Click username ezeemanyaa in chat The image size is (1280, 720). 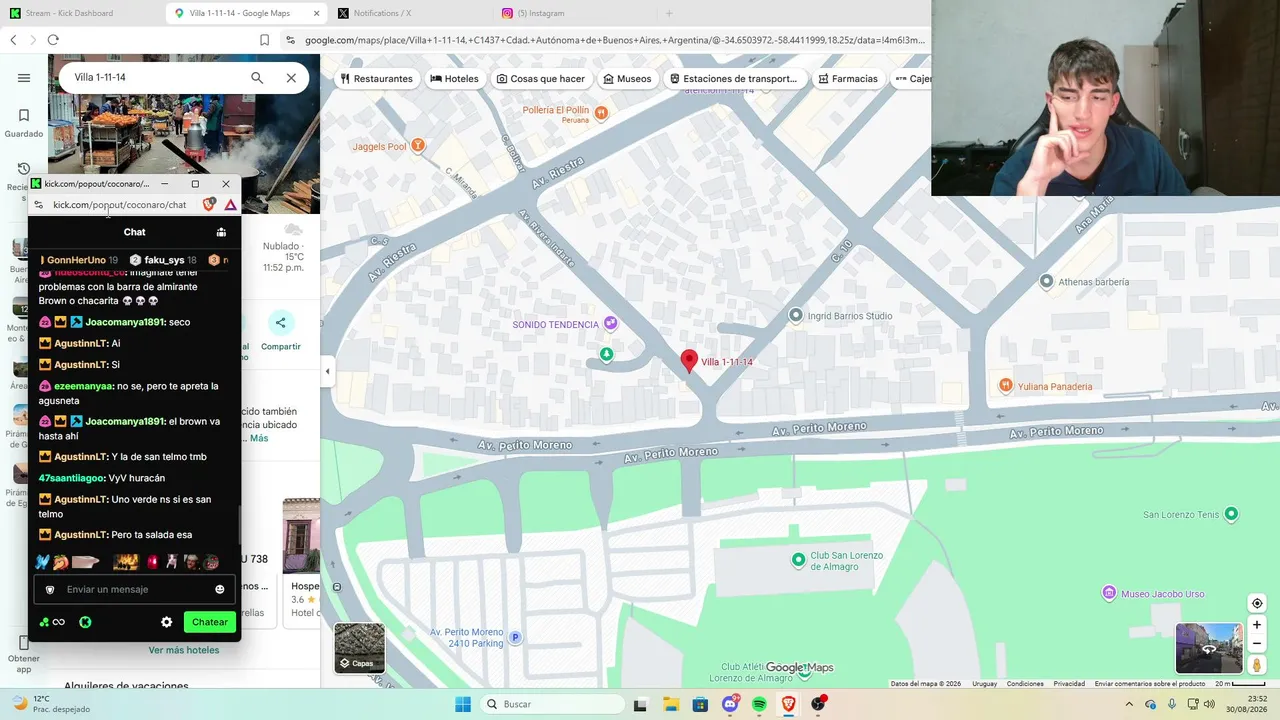(x=84, y=386)
